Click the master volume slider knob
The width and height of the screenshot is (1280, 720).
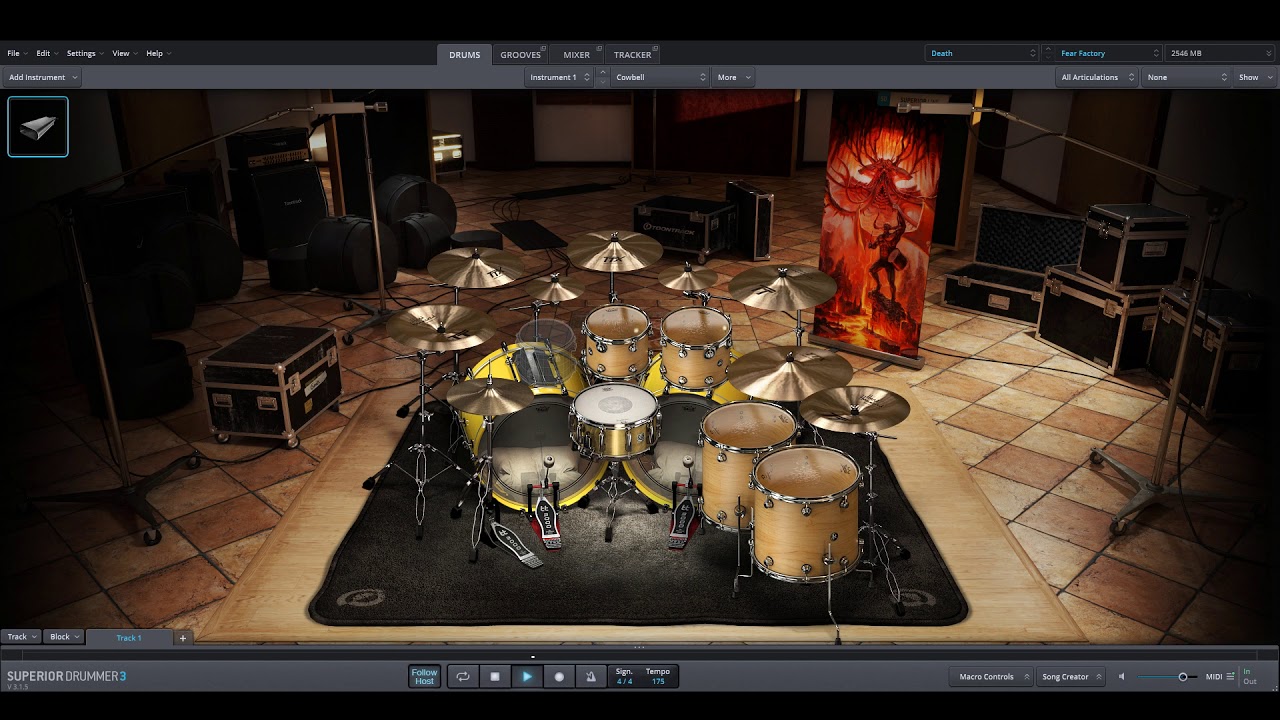[x=1182, y=677]
